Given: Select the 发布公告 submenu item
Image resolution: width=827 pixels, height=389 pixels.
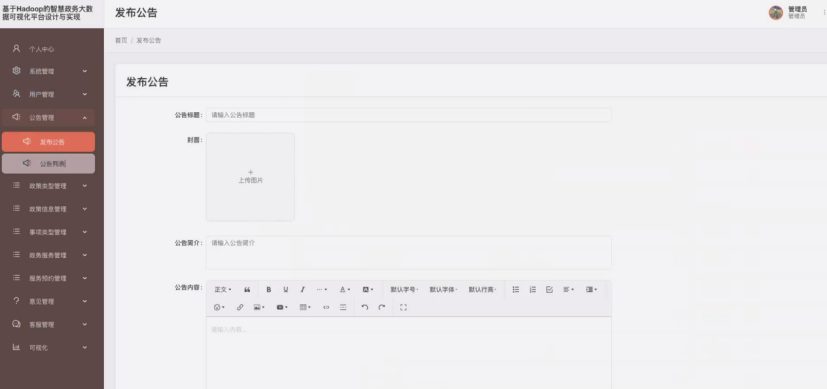Looking at the screenshot, I should (49, 142).
